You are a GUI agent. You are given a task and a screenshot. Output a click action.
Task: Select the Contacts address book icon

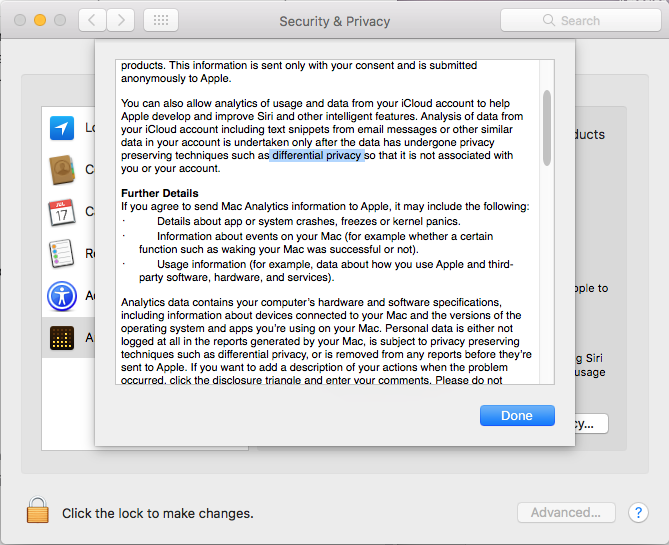[x=62, y=169]
